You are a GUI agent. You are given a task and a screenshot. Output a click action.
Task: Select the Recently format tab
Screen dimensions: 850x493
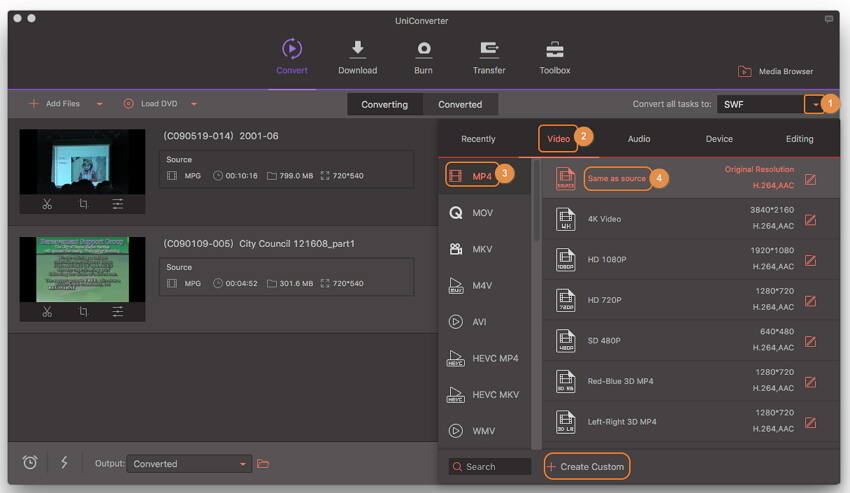[x=478, y=139]
